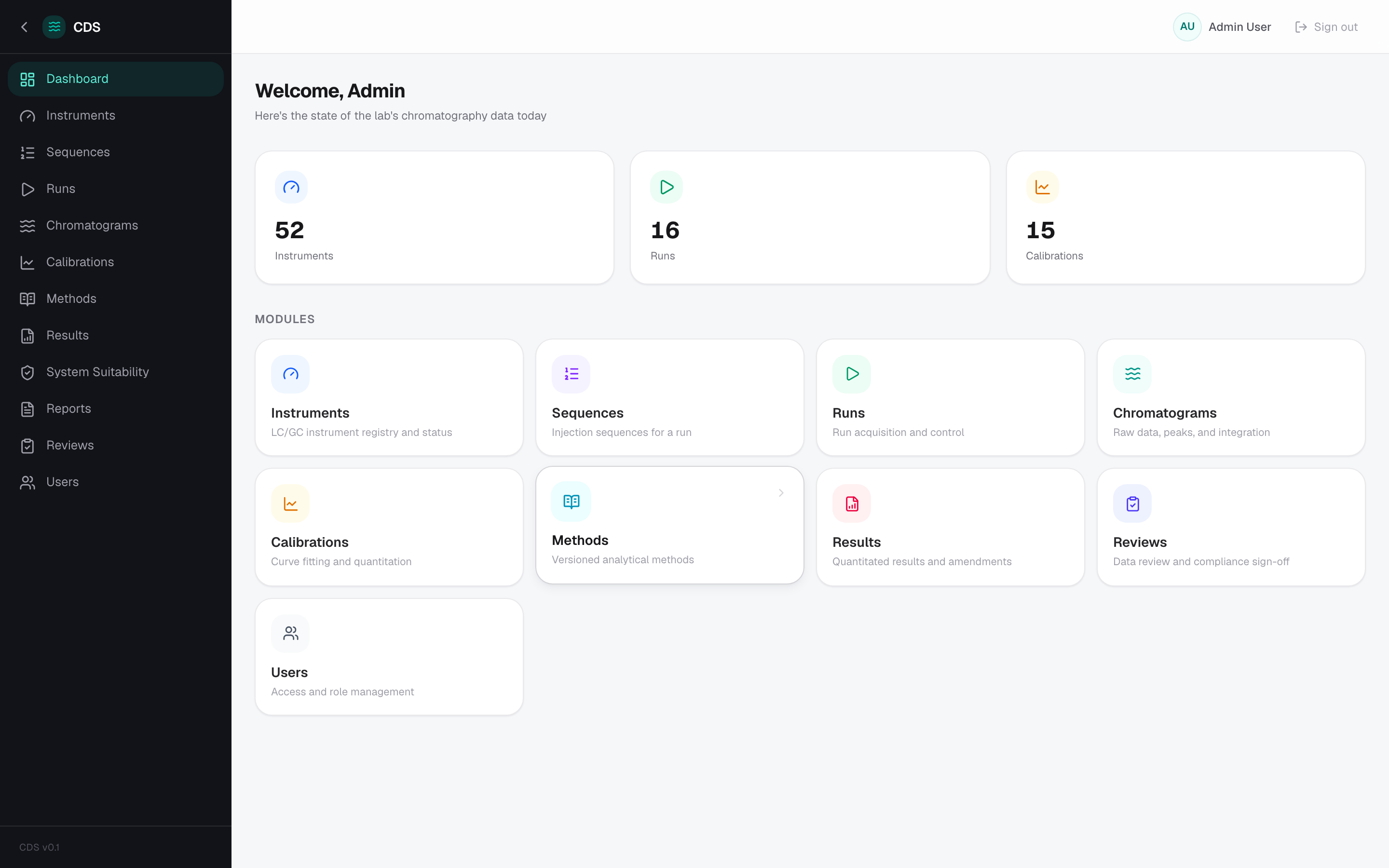1389x868 pixels.
Task: Click the Results module red file icon
Action: click(852, 504)
